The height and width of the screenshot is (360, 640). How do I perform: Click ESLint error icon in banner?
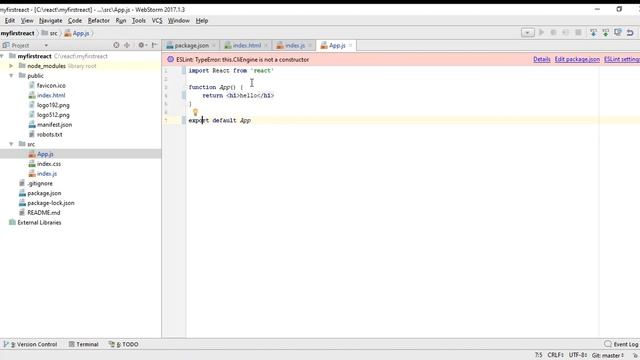[171, 60]
